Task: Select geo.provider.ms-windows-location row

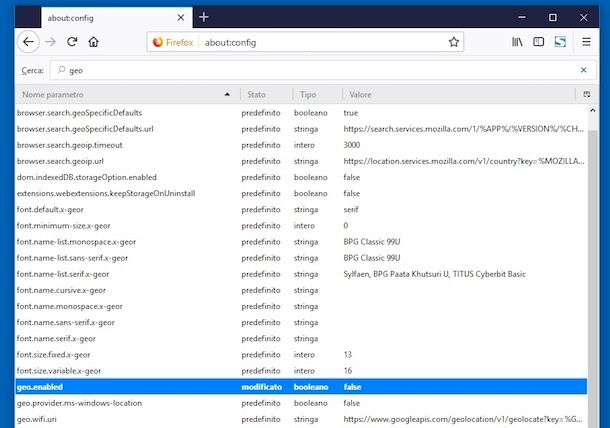Action: (x=301, y=403)
